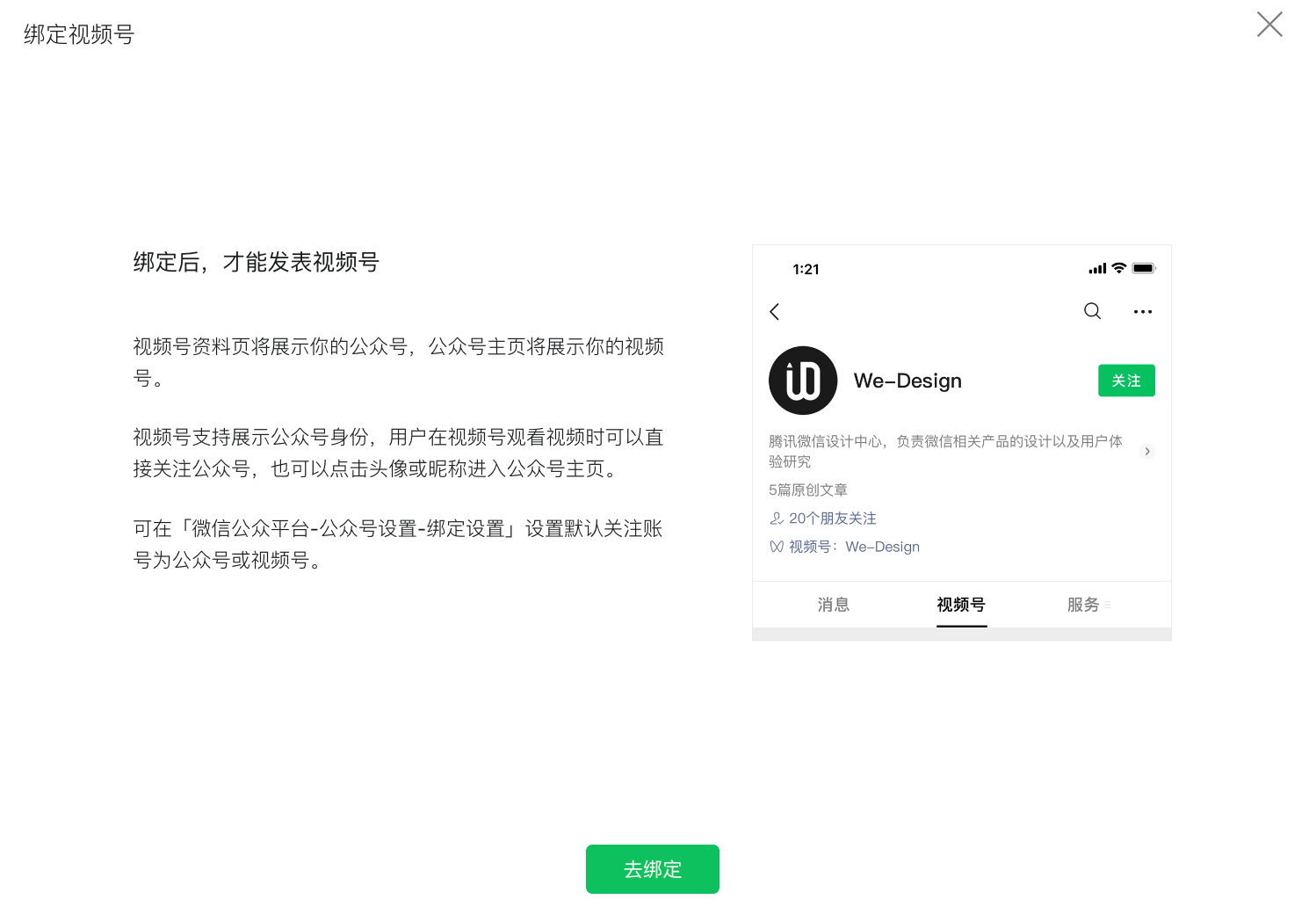This screenshot has height=907, width=1316.
Task: Open the three-dot more menu
Action: [x=1143, y=311]
